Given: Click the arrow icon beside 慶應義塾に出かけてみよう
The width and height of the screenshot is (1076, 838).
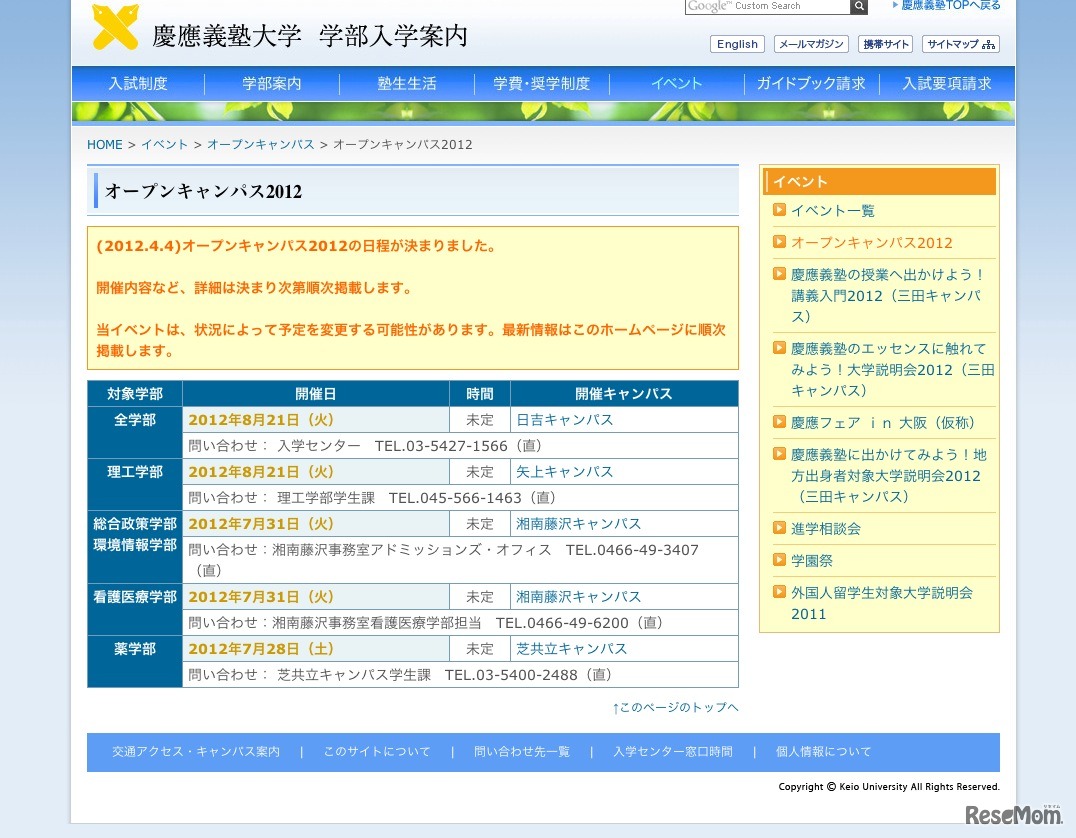Looking at the screenshot, I should 779,454.
